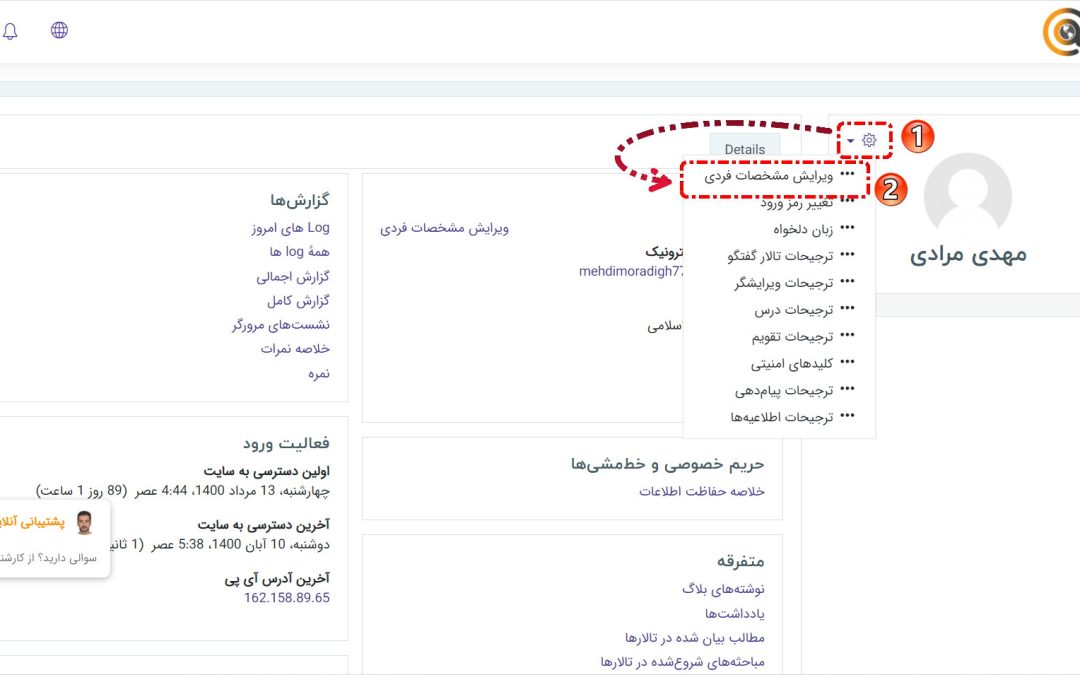Open خلاصه حفاظت اطلاعات link
Screen dimensions: 1080x675
click(x=701, y=491)
